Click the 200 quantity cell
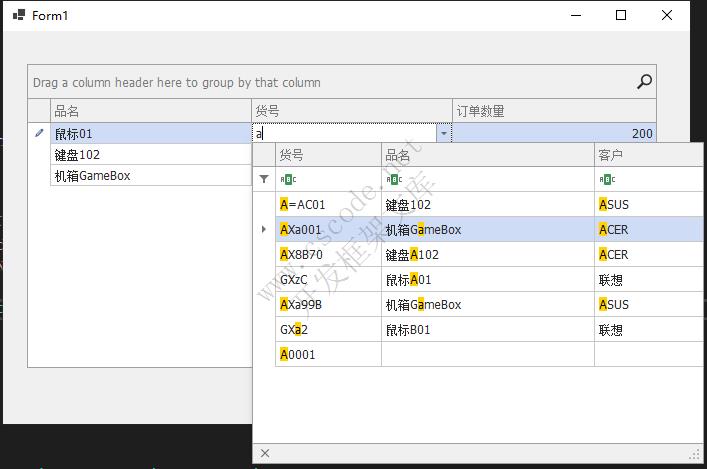707x469 pixels. pos(554,133)
